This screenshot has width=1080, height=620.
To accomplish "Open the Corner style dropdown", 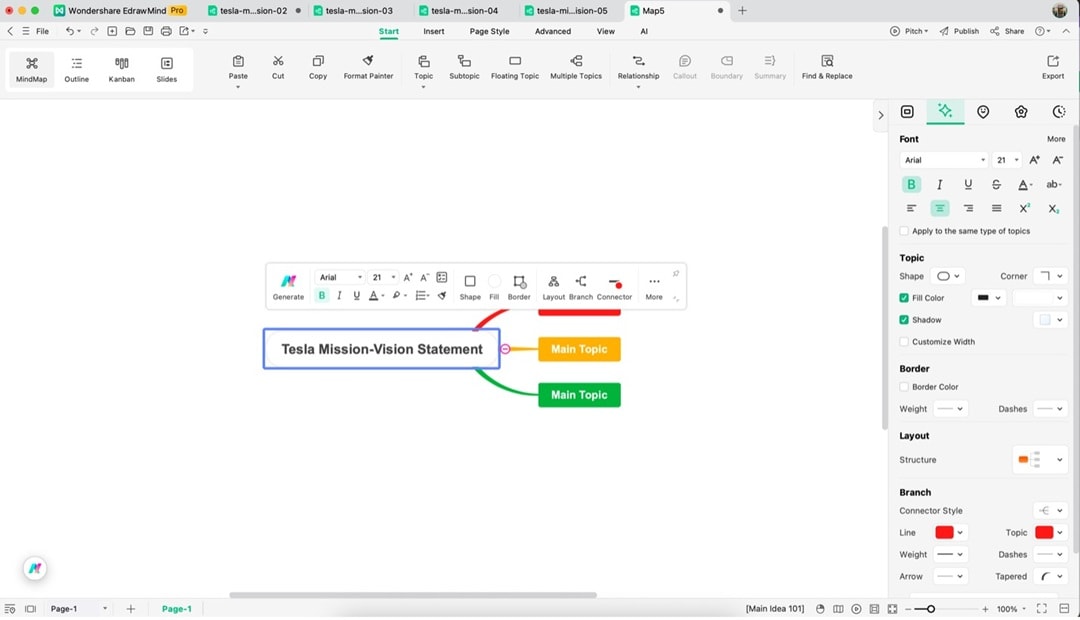I will click(1050, 276).
